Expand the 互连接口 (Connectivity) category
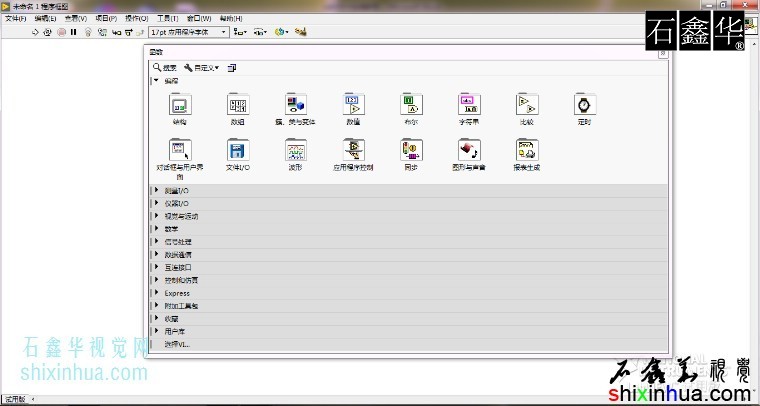Screen dimensions: 760x406 409,267
